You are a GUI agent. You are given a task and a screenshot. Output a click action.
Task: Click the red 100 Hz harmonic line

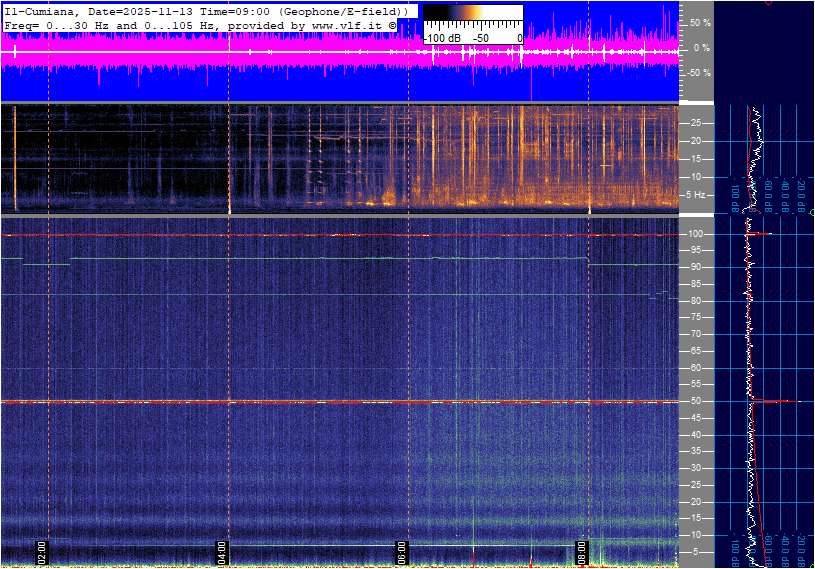tap(300, 235)
